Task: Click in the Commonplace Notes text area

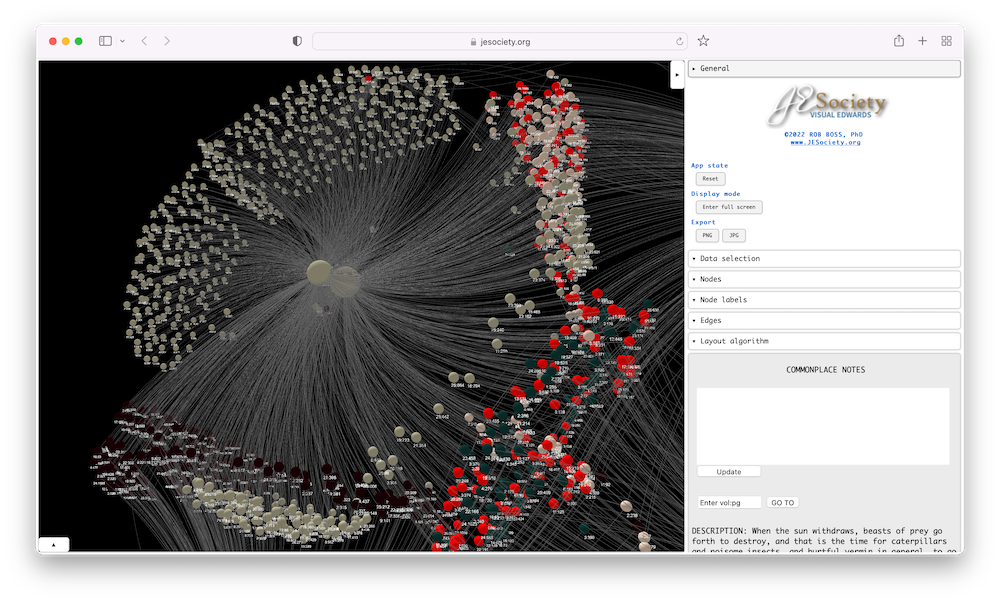Action: 823,426
